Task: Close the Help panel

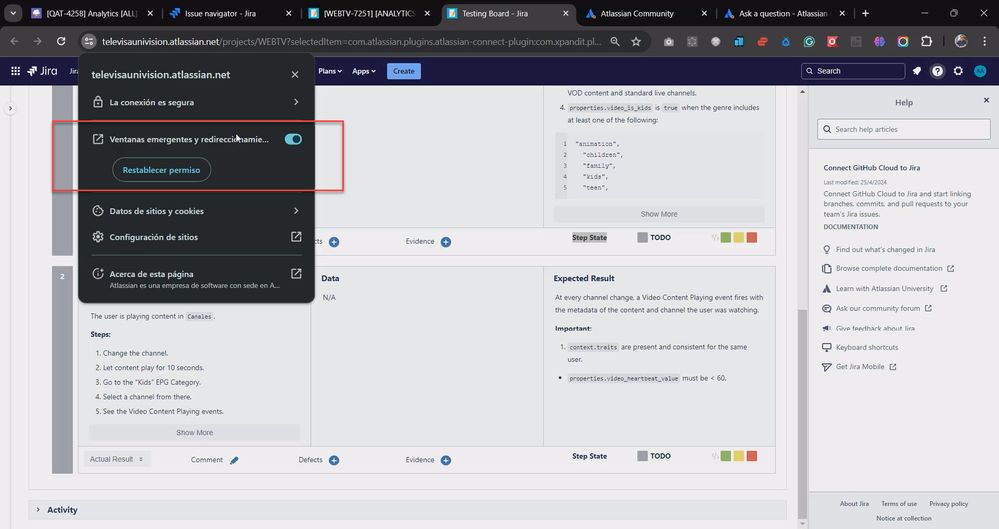Action: [x=986, y=100]
